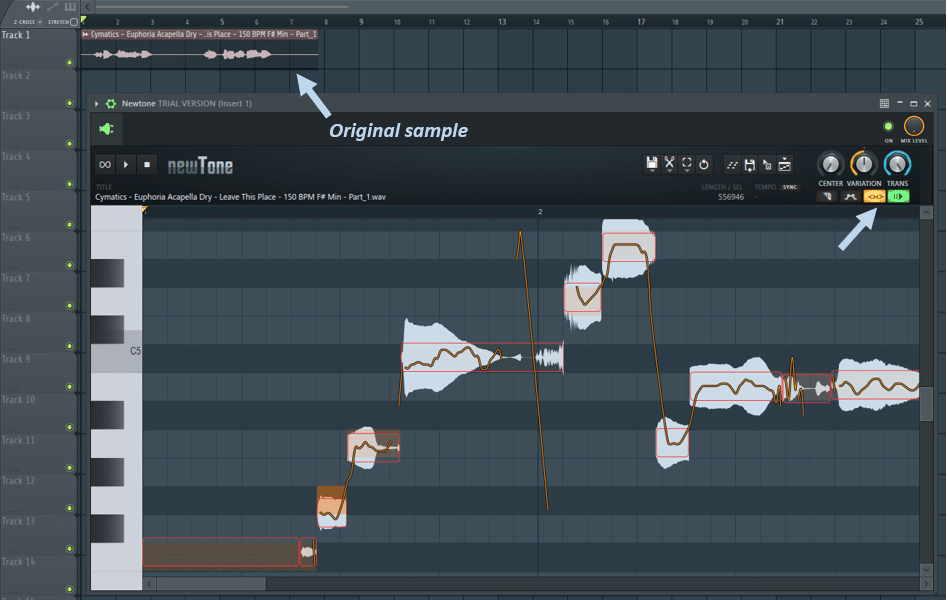Click the Trans knob
Screen dimensions: 948x600
(x=897, y=164)
